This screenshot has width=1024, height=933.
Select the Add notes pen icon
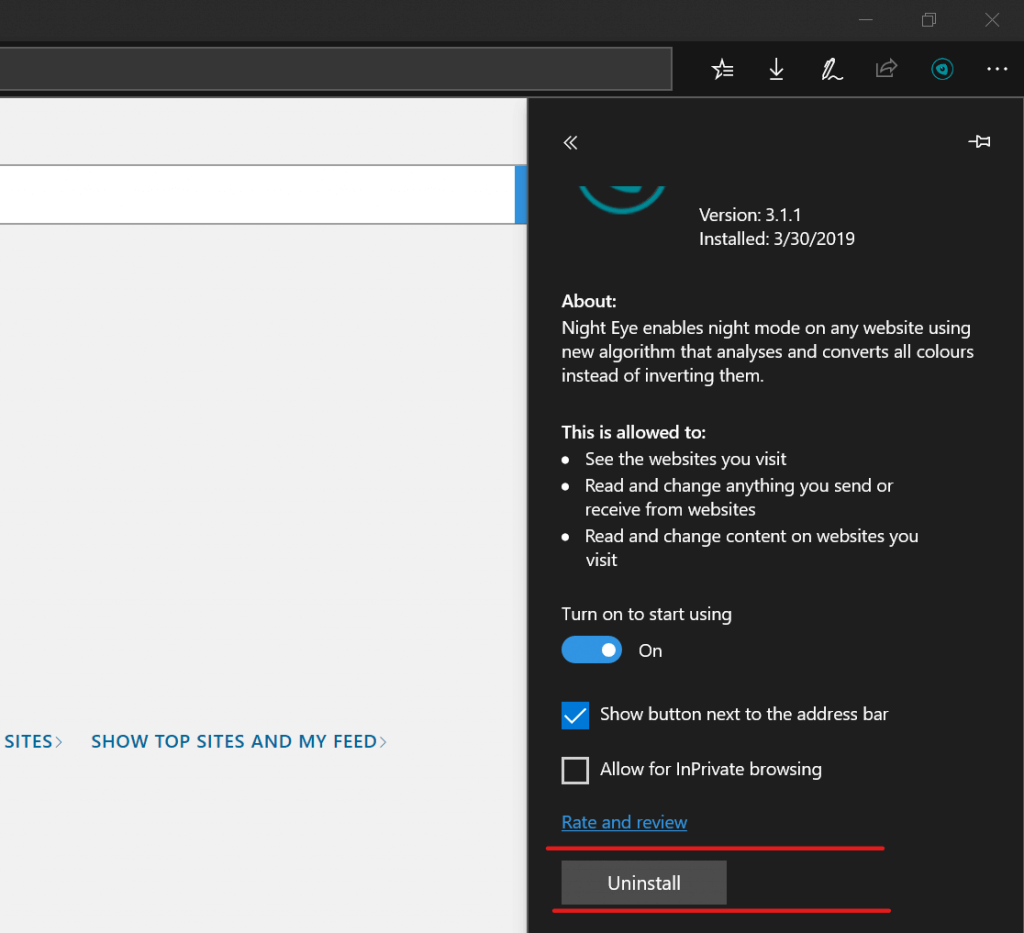point(831,69)
